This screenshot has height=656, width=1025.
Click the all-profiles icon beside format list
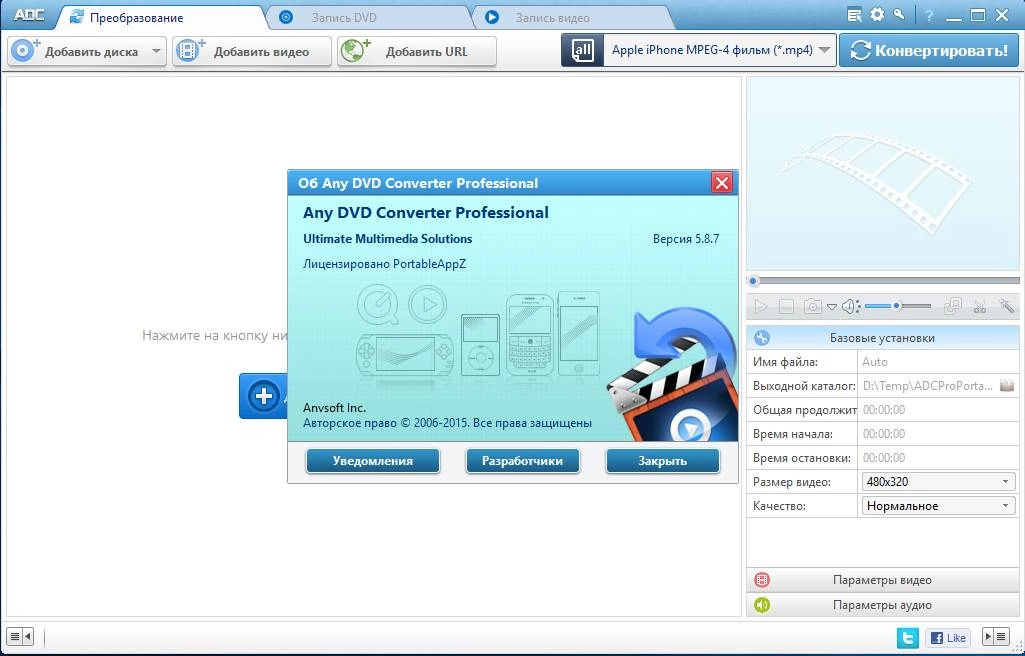(582, 50)
